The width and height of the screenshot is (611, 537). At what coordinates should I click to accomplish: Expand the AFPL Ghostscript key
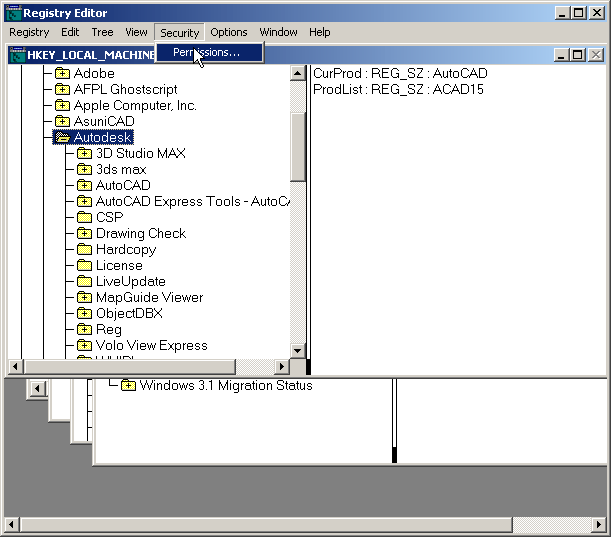[62, 90]
